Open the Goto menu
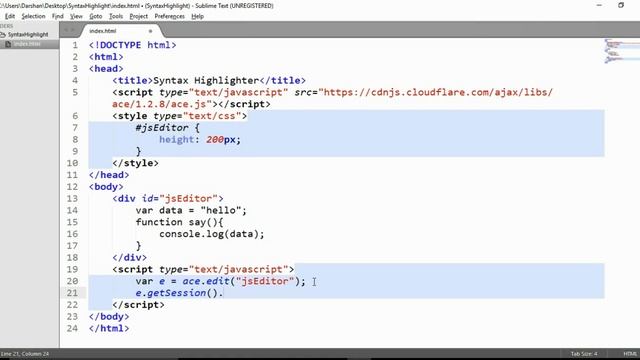Screen dimensions: 640x360 pyautogui.click(x=96, y=16)
